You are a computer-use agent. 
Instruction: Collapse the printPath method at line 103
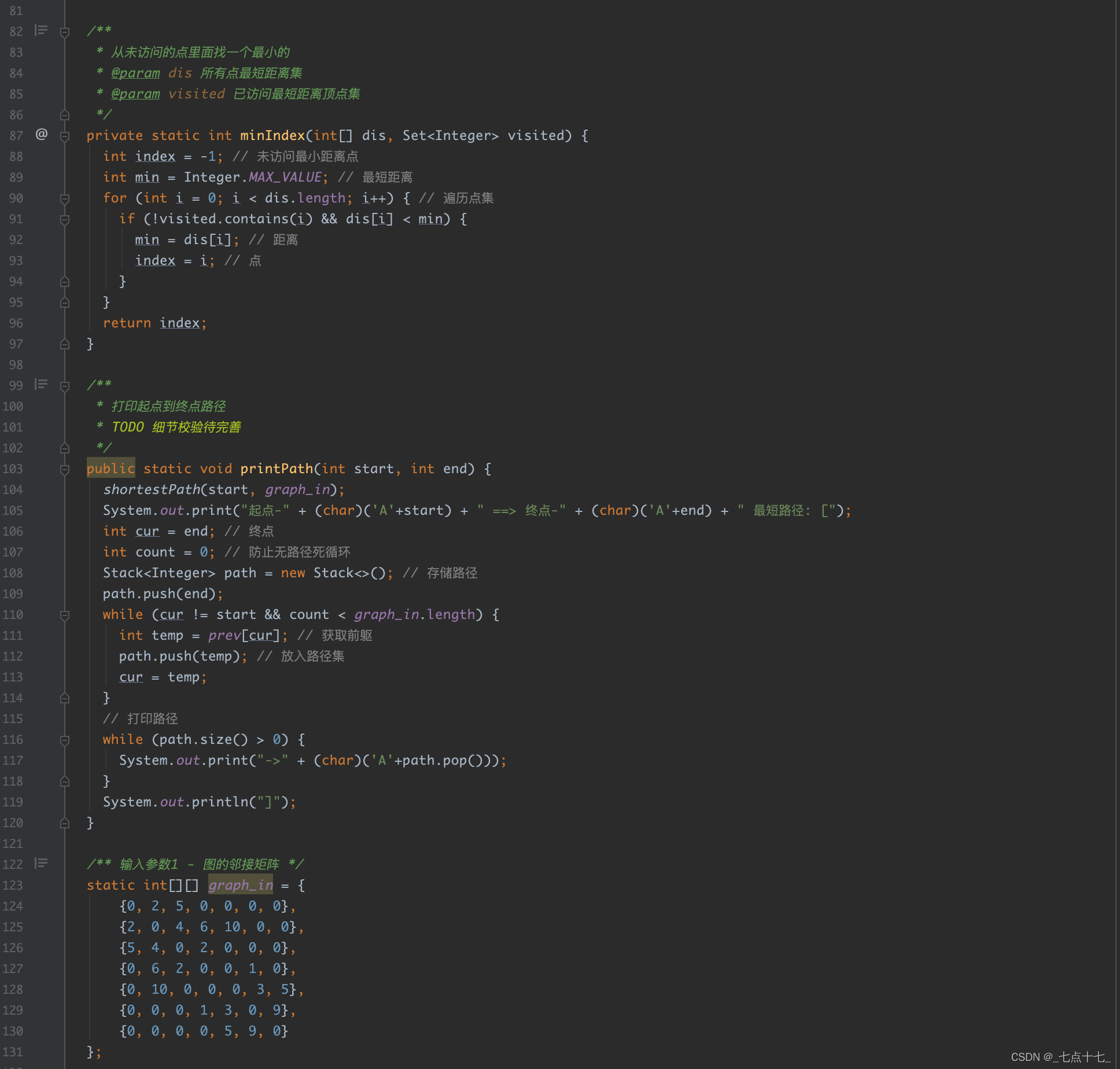click(65, 470)
